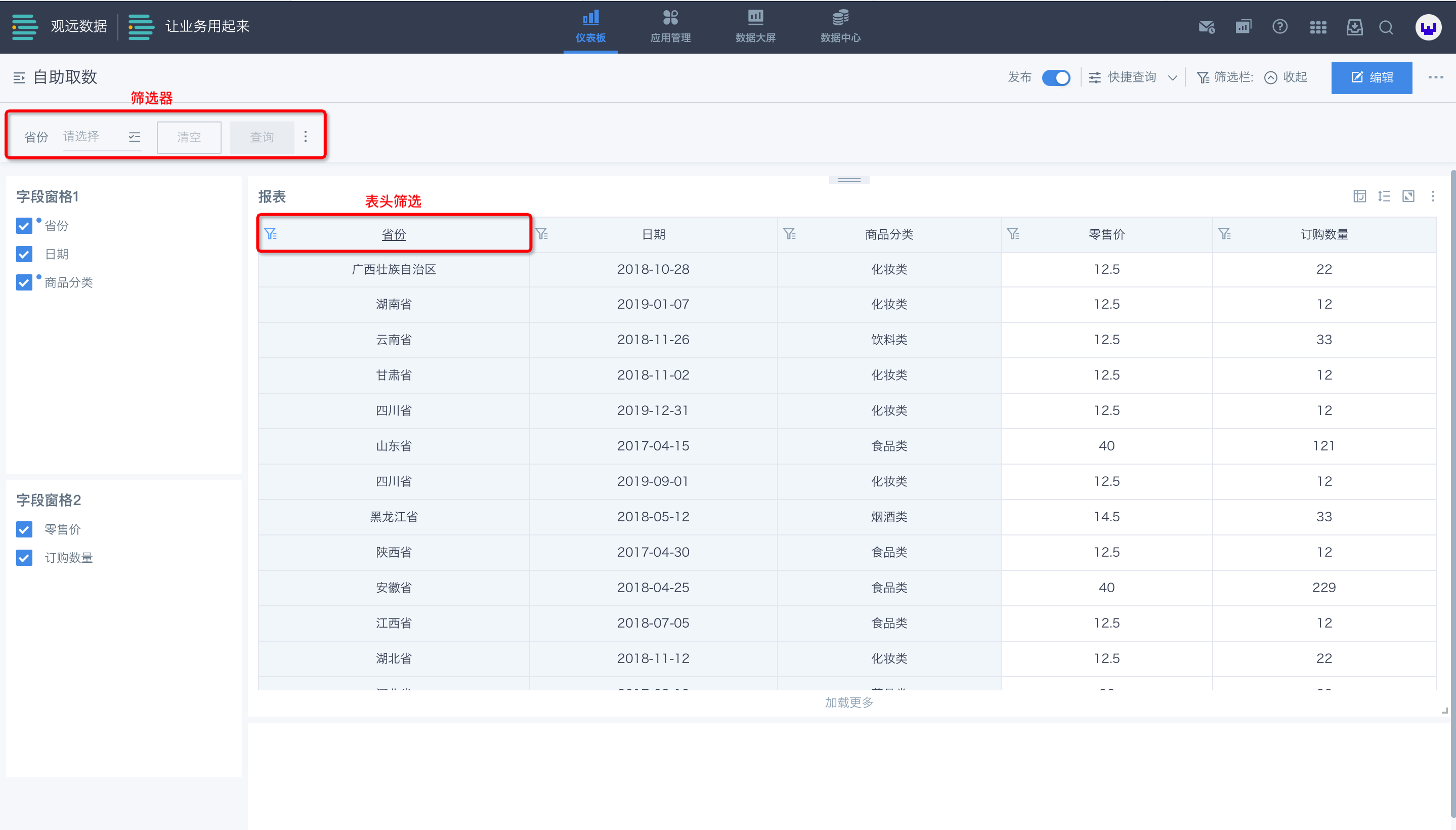Uncheck the 日期 field checkbox

24,254
